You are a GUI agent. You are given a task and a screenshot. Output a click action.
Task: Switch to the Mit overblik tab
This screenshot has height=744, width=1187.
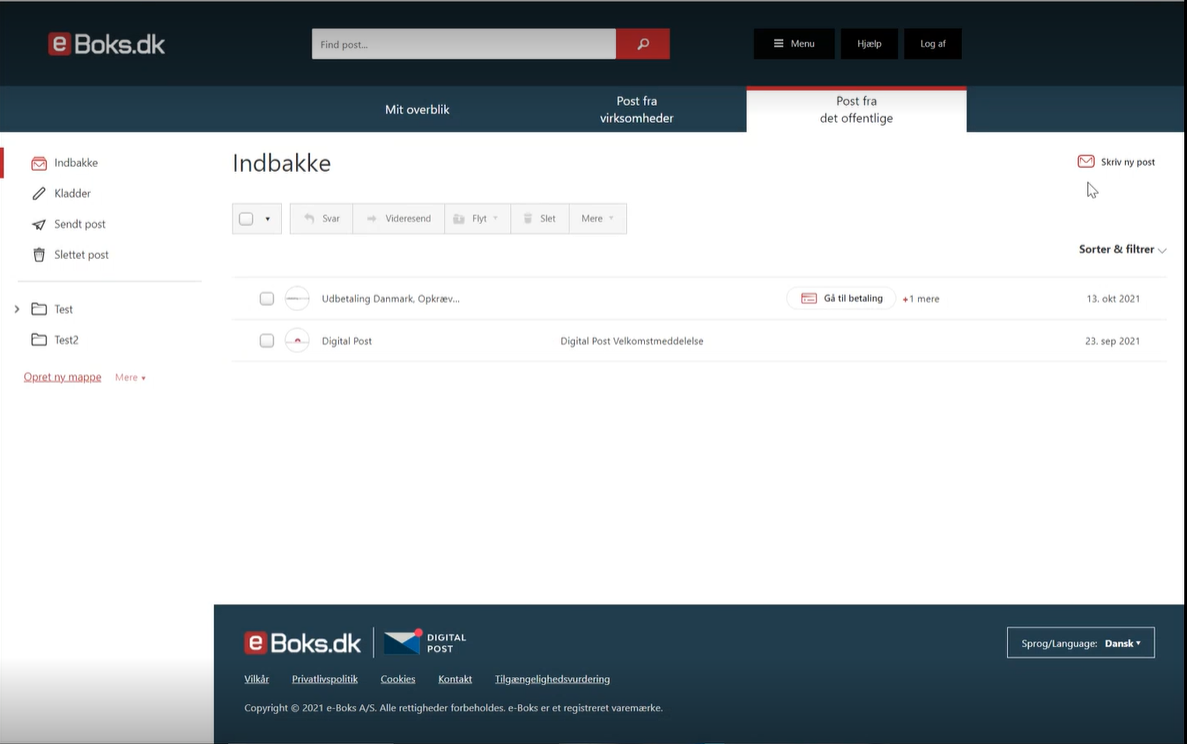pyautogui.click(x=417, y=110)
